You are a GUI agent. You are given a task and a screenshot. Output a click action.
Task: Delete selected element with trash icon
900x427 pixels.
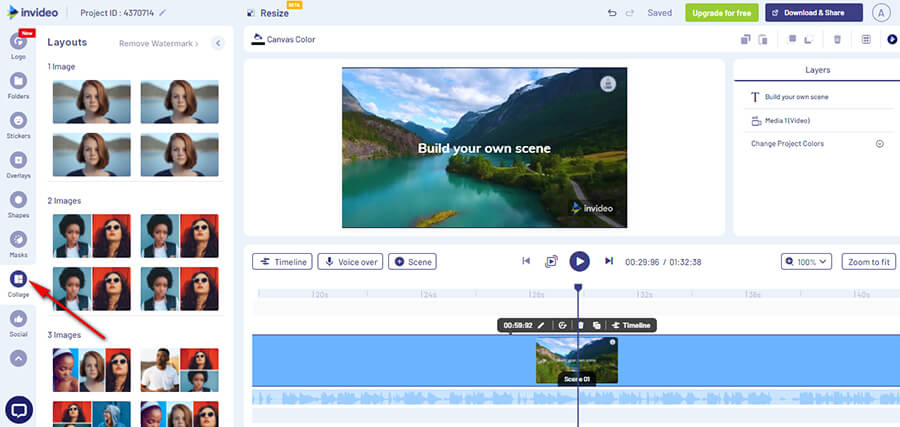837,40
